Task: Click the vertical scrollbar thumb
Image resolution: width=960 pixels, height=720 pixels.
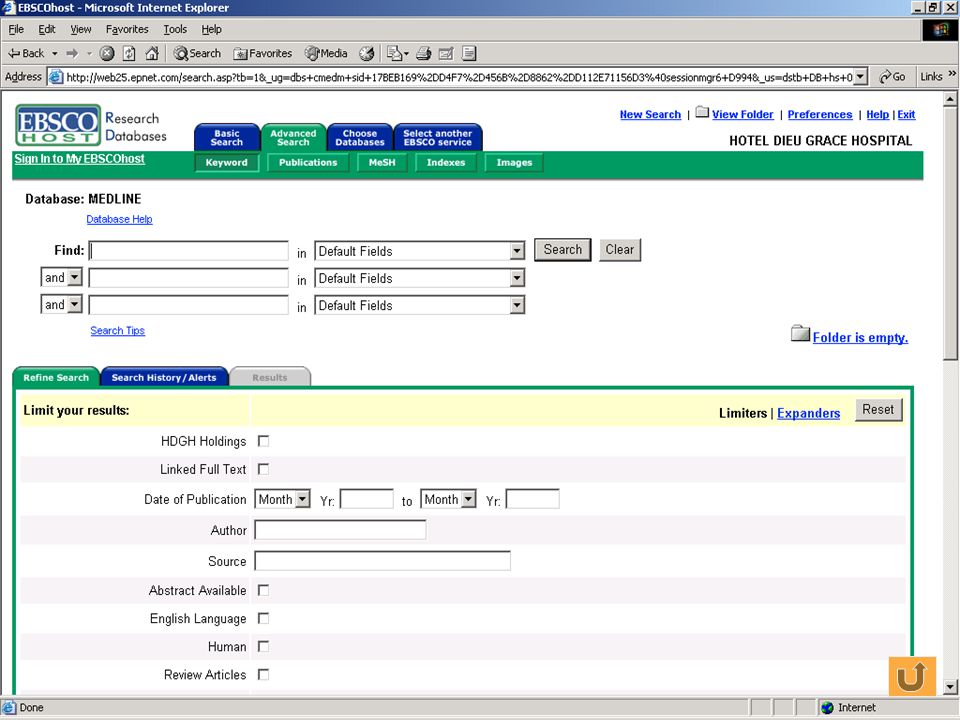Action: pos(950,233)
